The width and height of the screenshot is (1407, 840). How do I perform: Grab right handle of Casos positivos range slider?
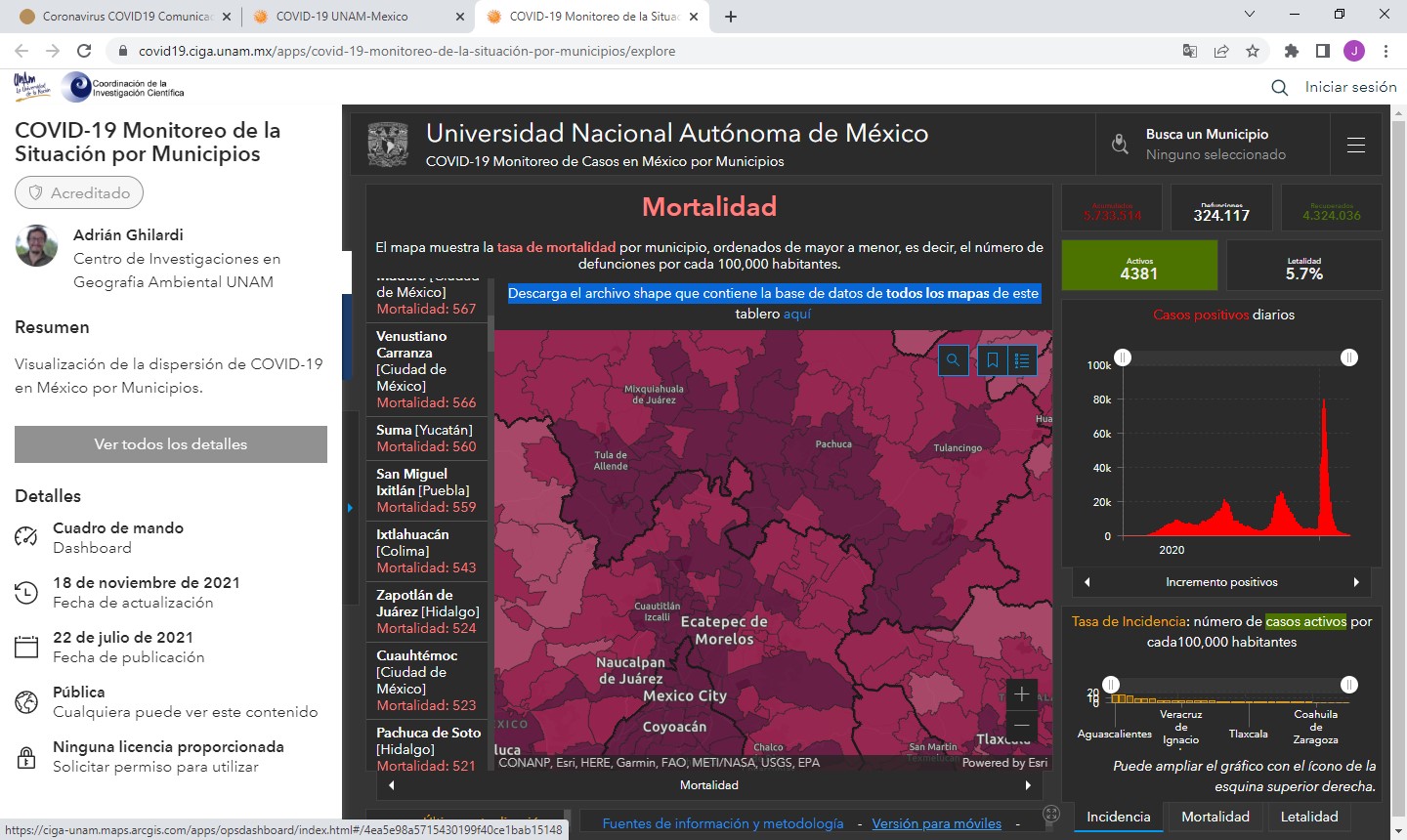1349,358
